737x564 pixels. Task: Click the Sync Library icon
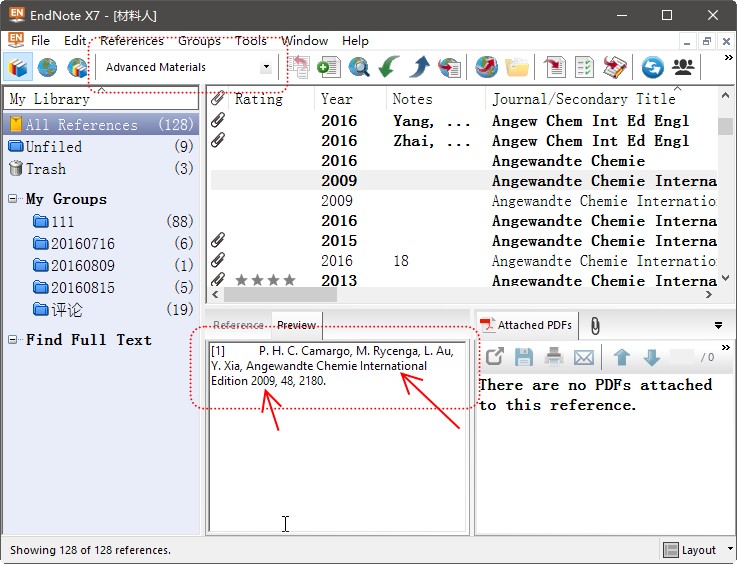point(653,68)
